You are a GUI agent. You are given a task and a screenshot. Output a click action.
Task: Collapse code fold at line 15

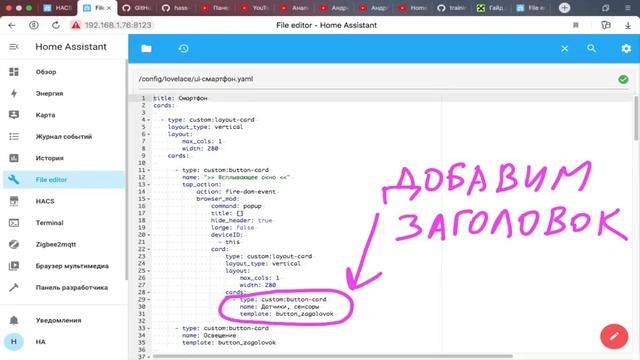tap(149, 199)
